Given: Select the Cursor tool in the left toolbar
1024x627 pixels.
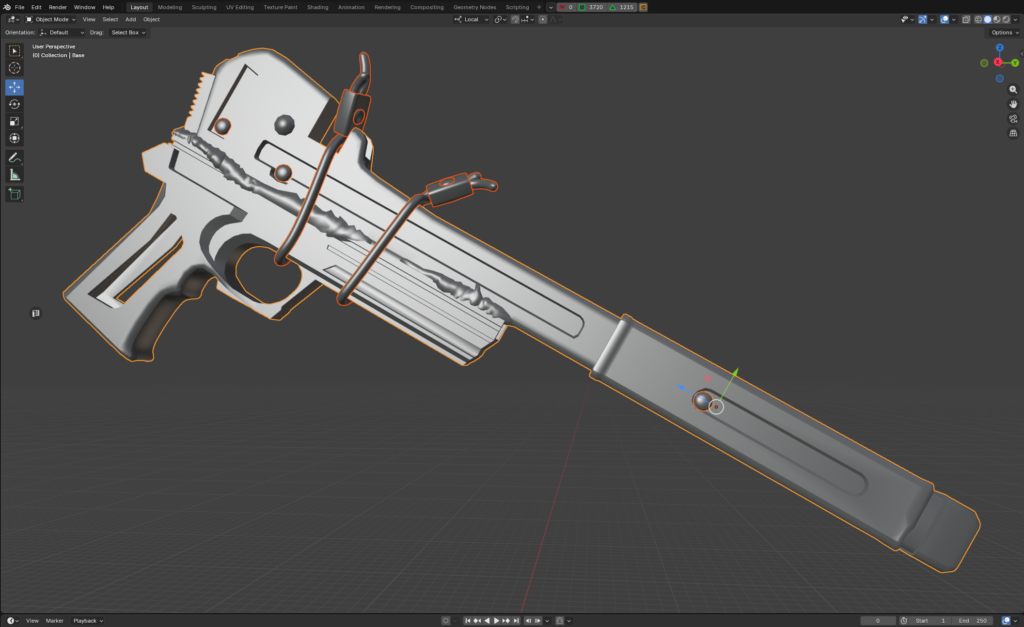Looking at the screenshot, I should (x=15, y=68).
